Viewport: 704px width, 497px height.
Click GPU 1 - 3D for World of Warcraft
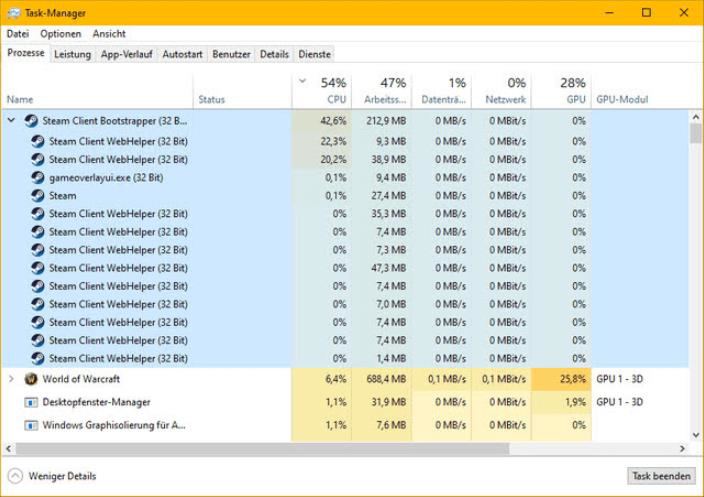coord(620,379)
